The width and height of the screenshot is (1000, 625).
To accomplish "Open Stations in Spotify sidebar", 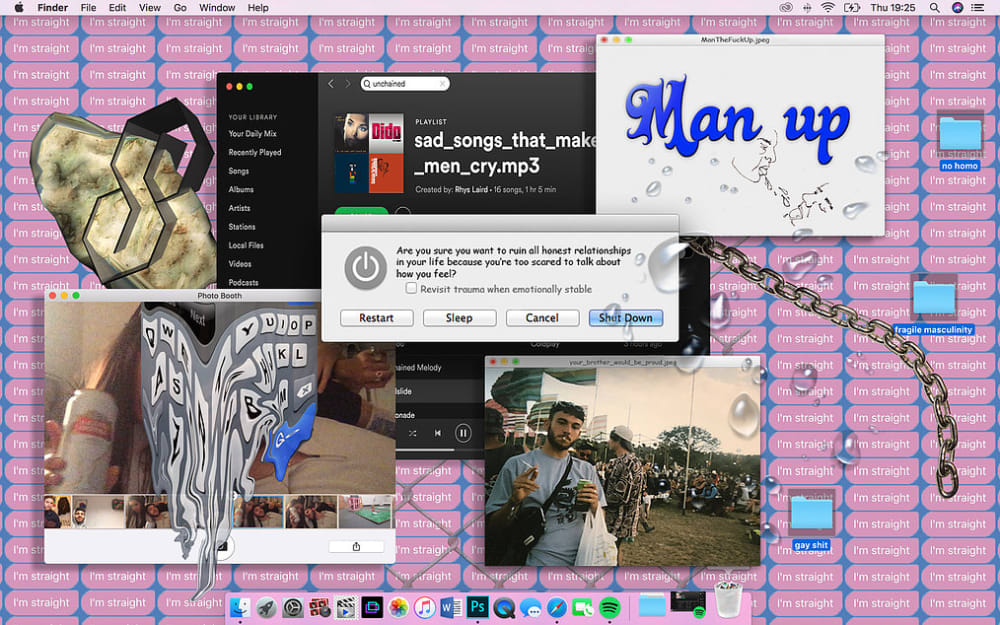I will 242,226.
